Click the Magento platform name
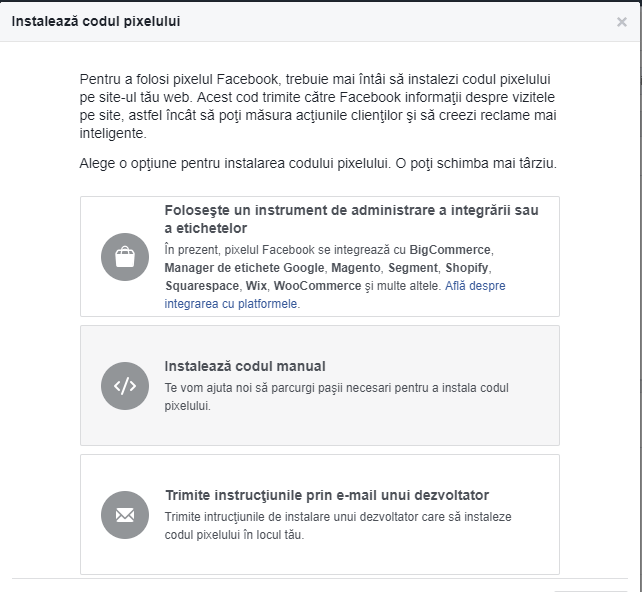The image size is (642, 592). [x=356, y=268]
